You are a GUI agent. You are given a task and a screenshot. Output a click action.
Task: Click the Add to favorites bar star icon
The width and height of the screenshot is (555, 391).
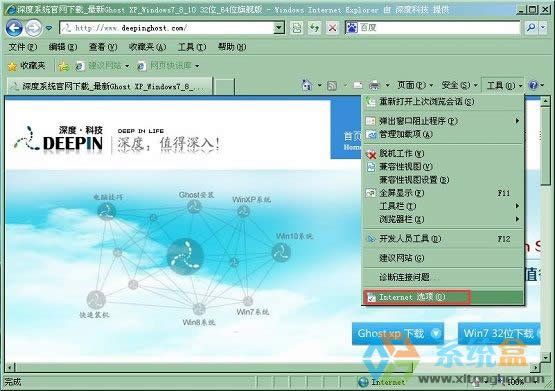click(64, 66)
